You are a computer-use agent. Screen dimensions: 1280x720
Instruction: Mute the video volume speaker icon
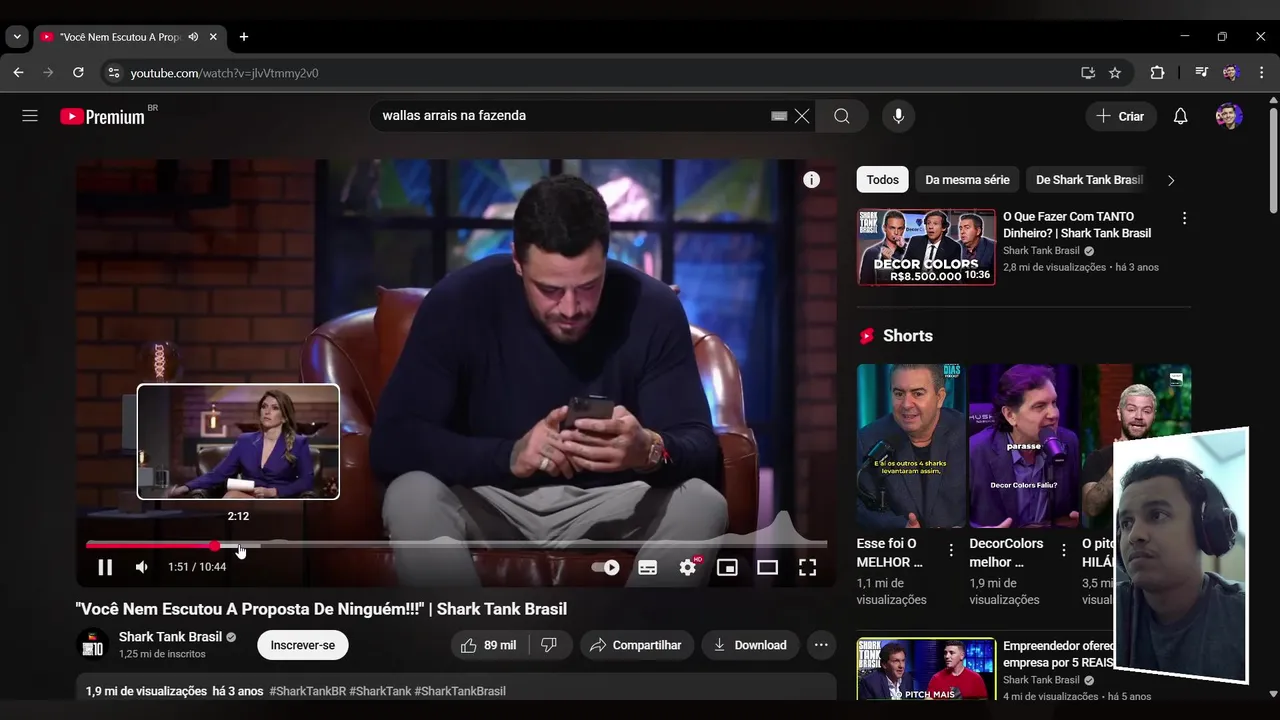click(x=142, y=567)
